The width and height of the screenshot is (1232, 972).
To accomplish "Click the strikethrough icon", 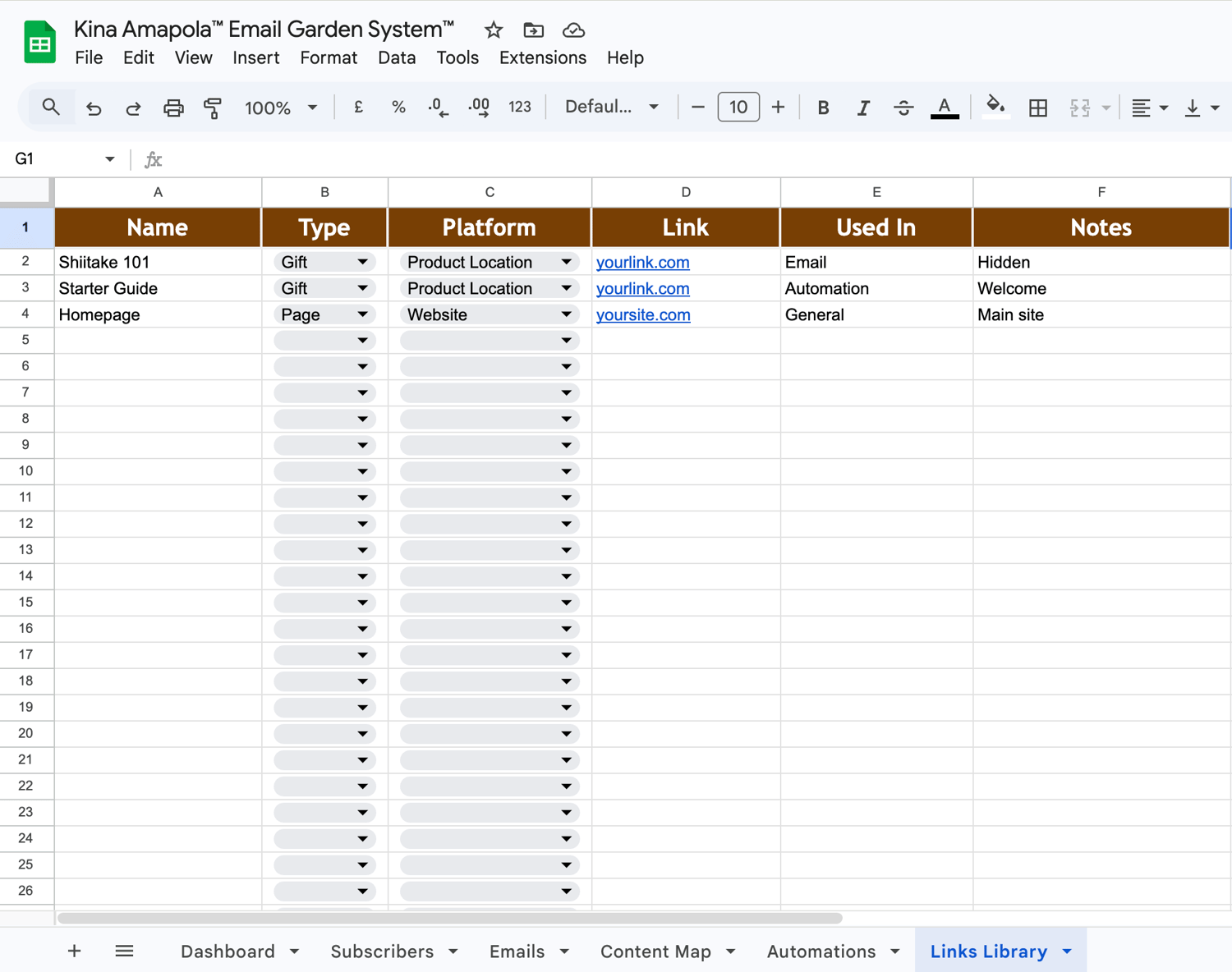I will coord(903,108).
